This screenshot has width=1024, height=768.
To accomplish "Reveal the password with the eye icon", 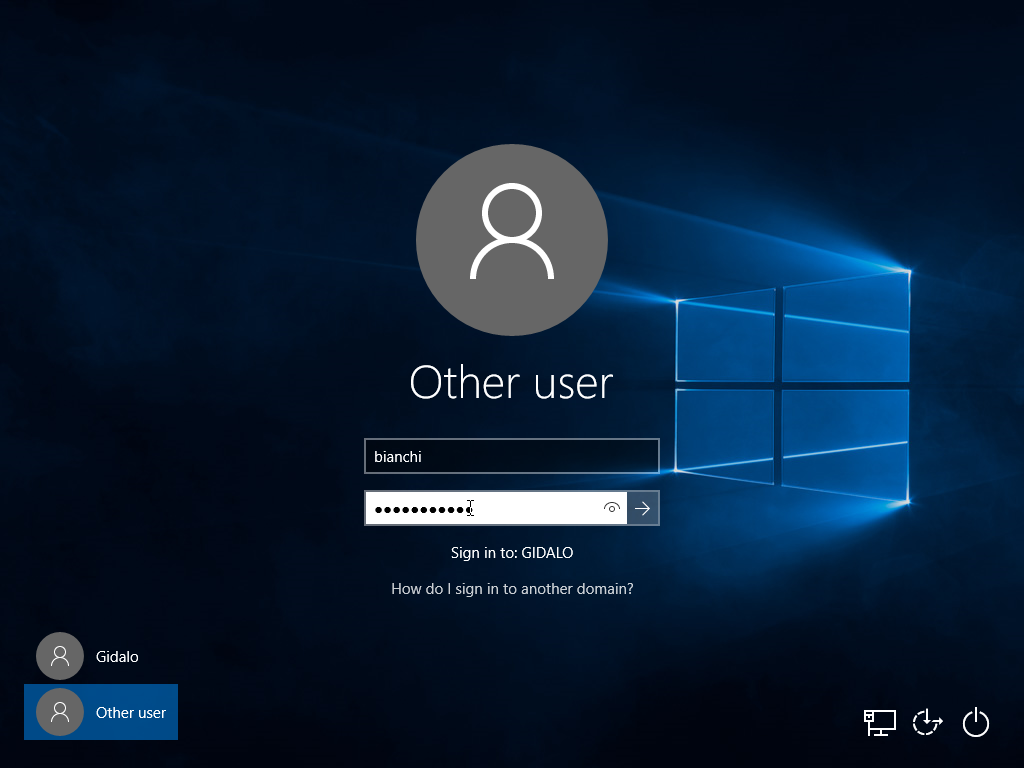I will (612, 508).
